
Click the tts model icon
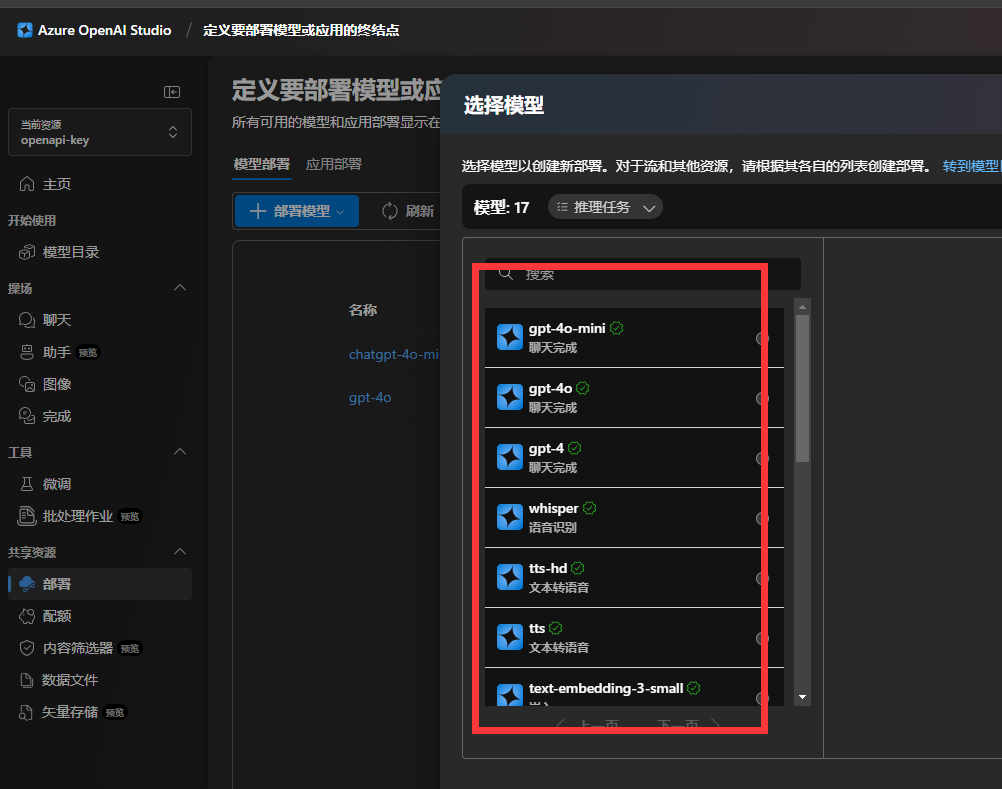pos(510,638)
